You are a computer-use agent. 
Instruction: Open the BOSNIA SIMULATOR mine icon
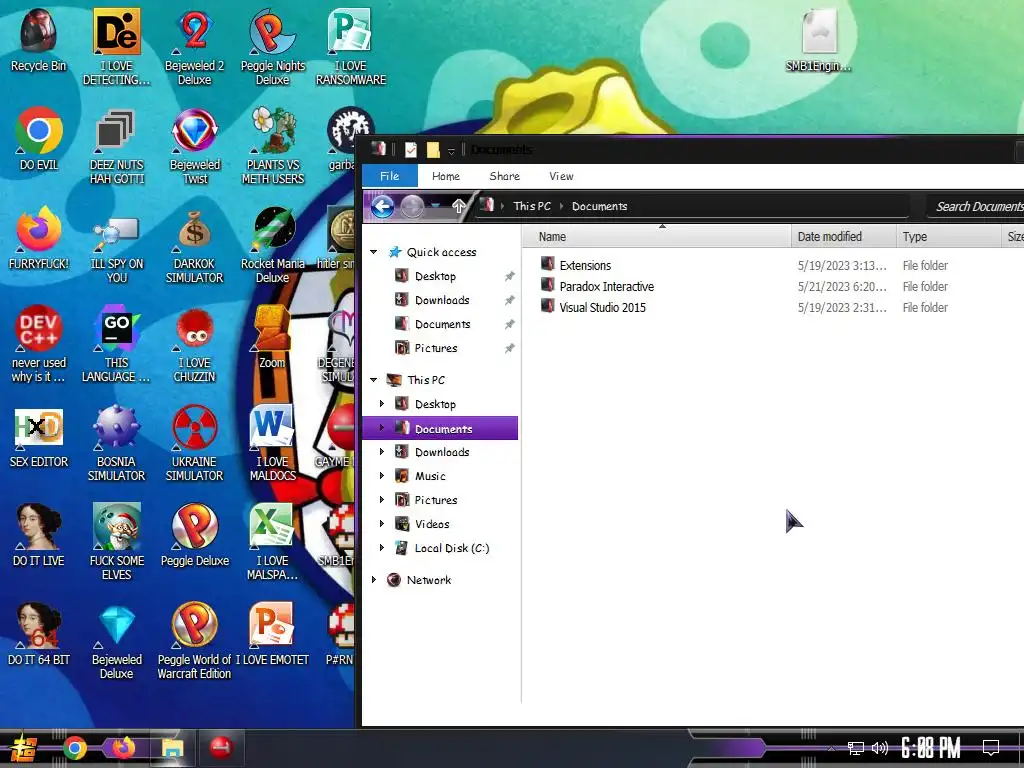(116, 444)
